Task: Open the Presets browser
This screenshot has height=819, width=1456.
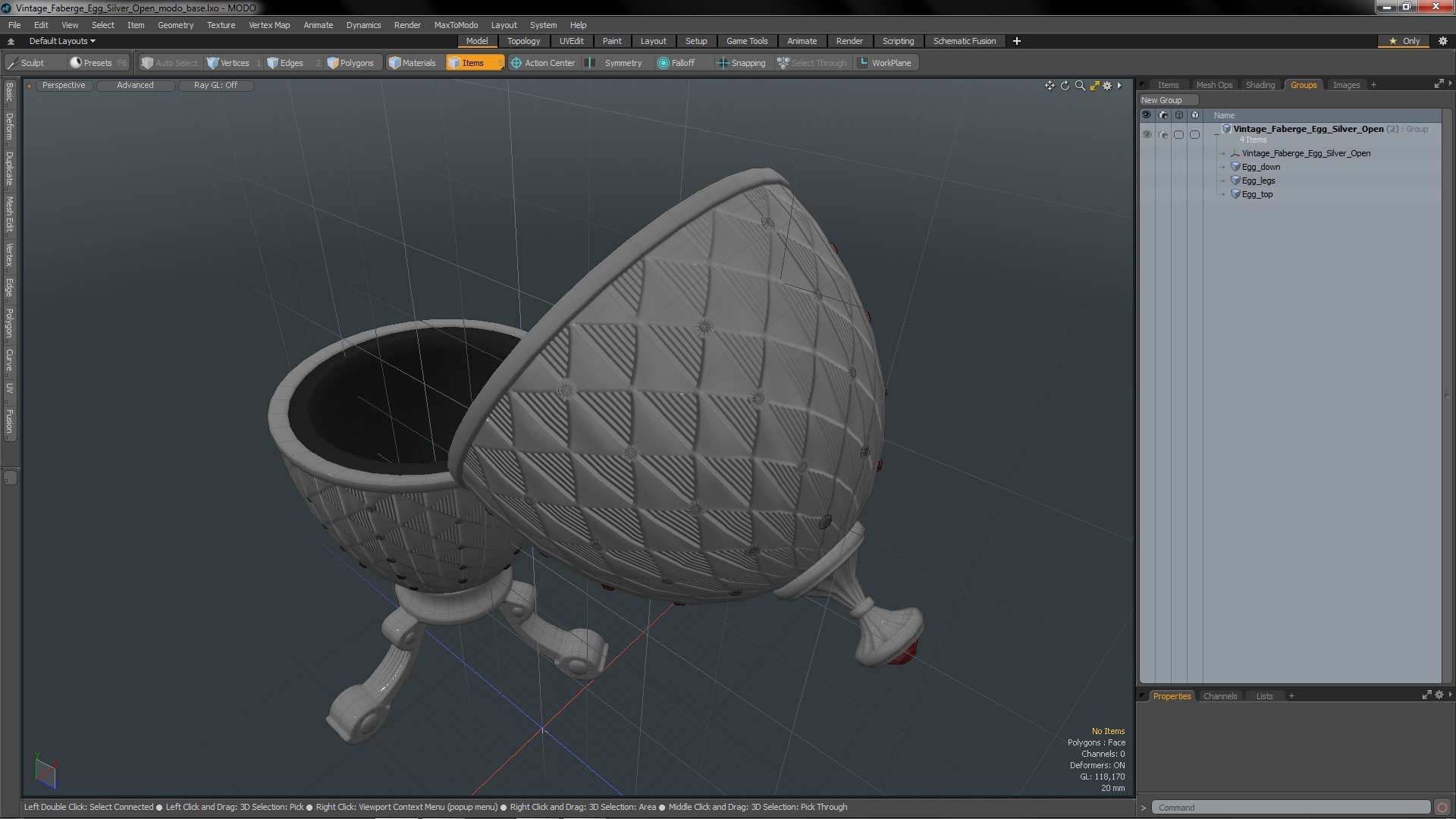Action: tap(98, 63)
